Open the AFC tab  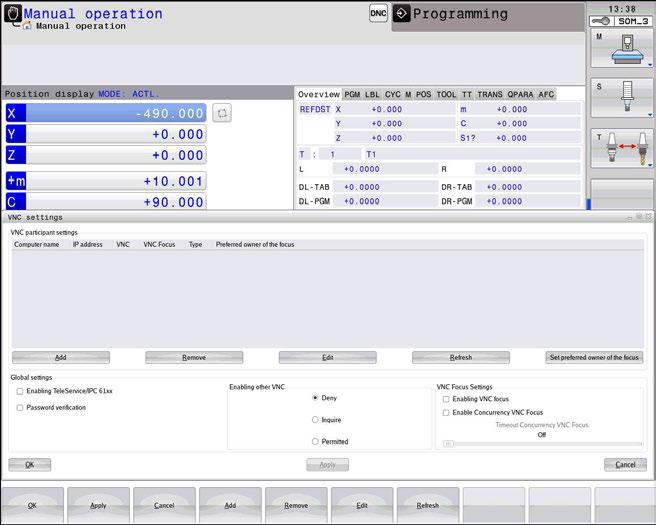[x=546, y=95]
